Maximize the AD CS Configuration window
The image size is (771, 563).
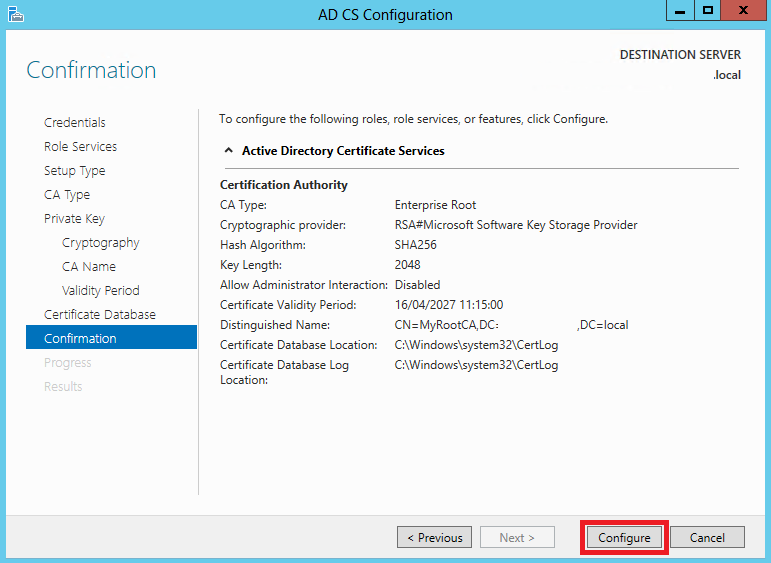click(x=708, y=10)
